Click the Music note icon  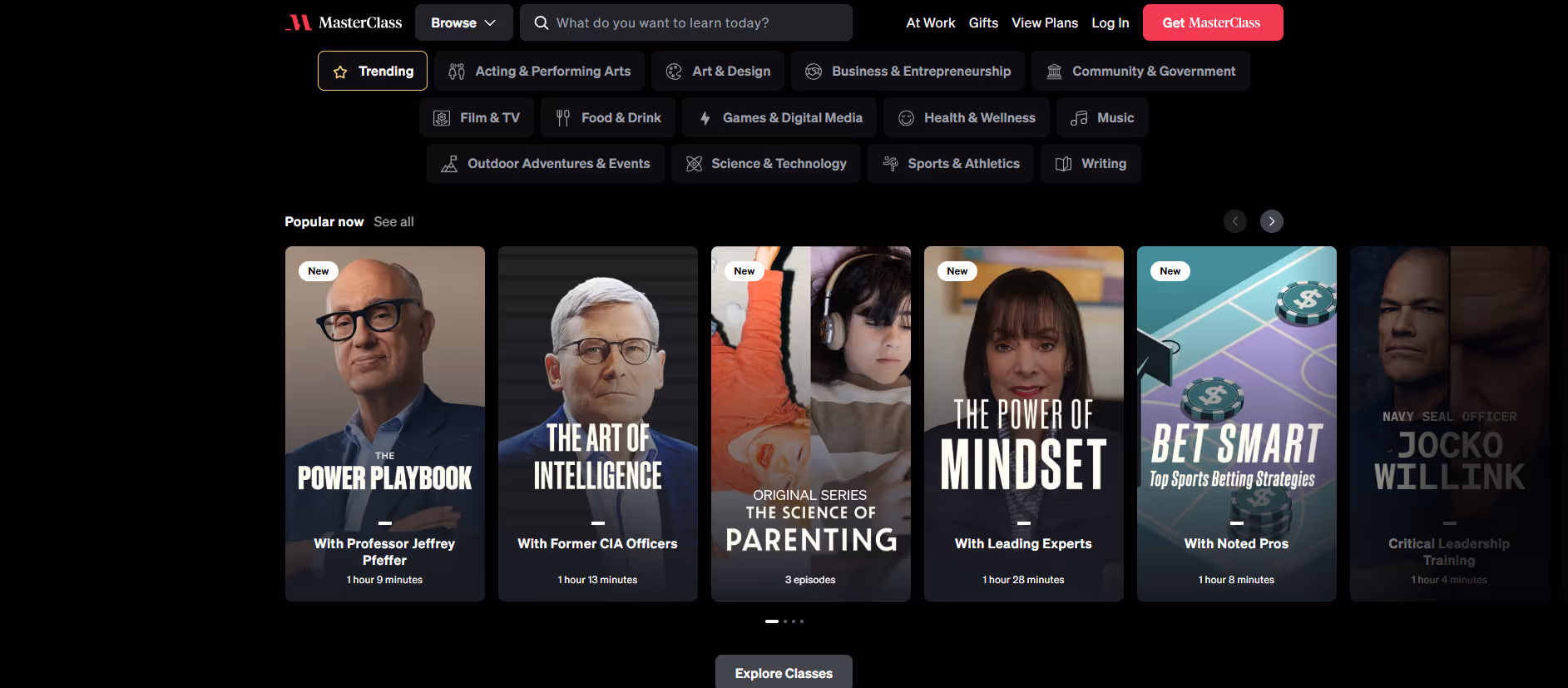tap(1079, 118)
